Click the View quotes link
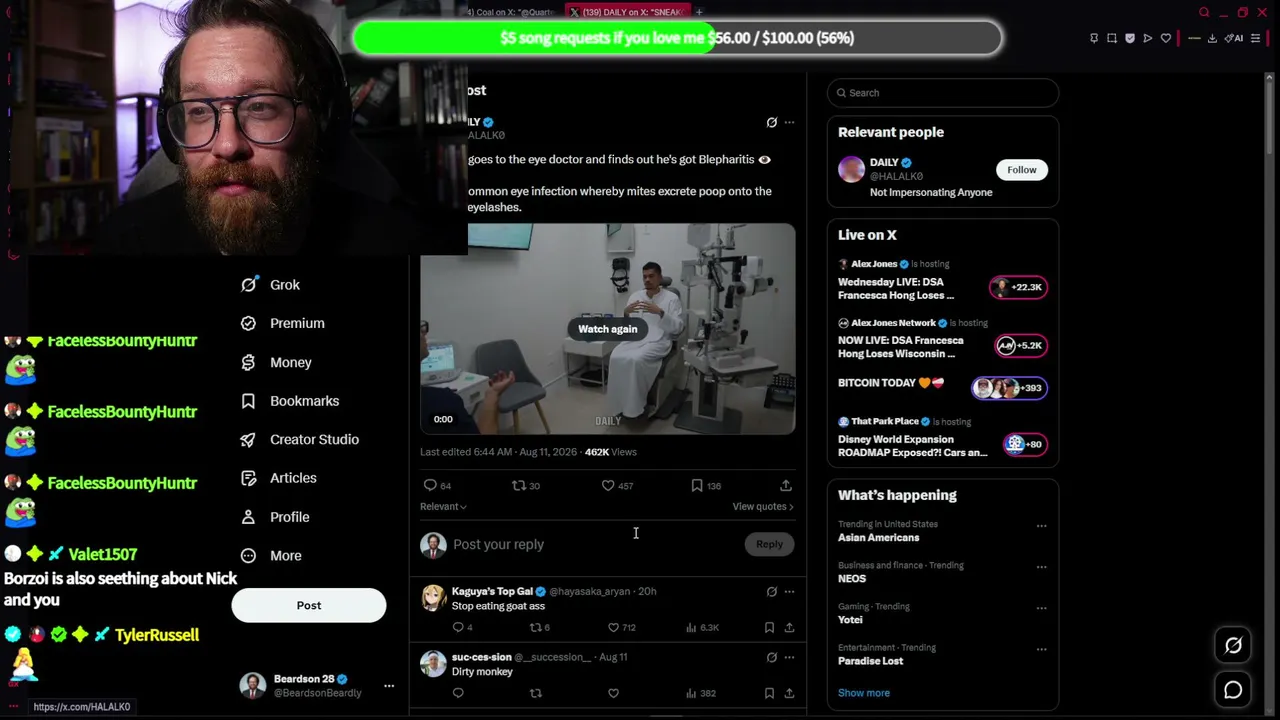The image size is (1280, 720). [x=763, y=507]
